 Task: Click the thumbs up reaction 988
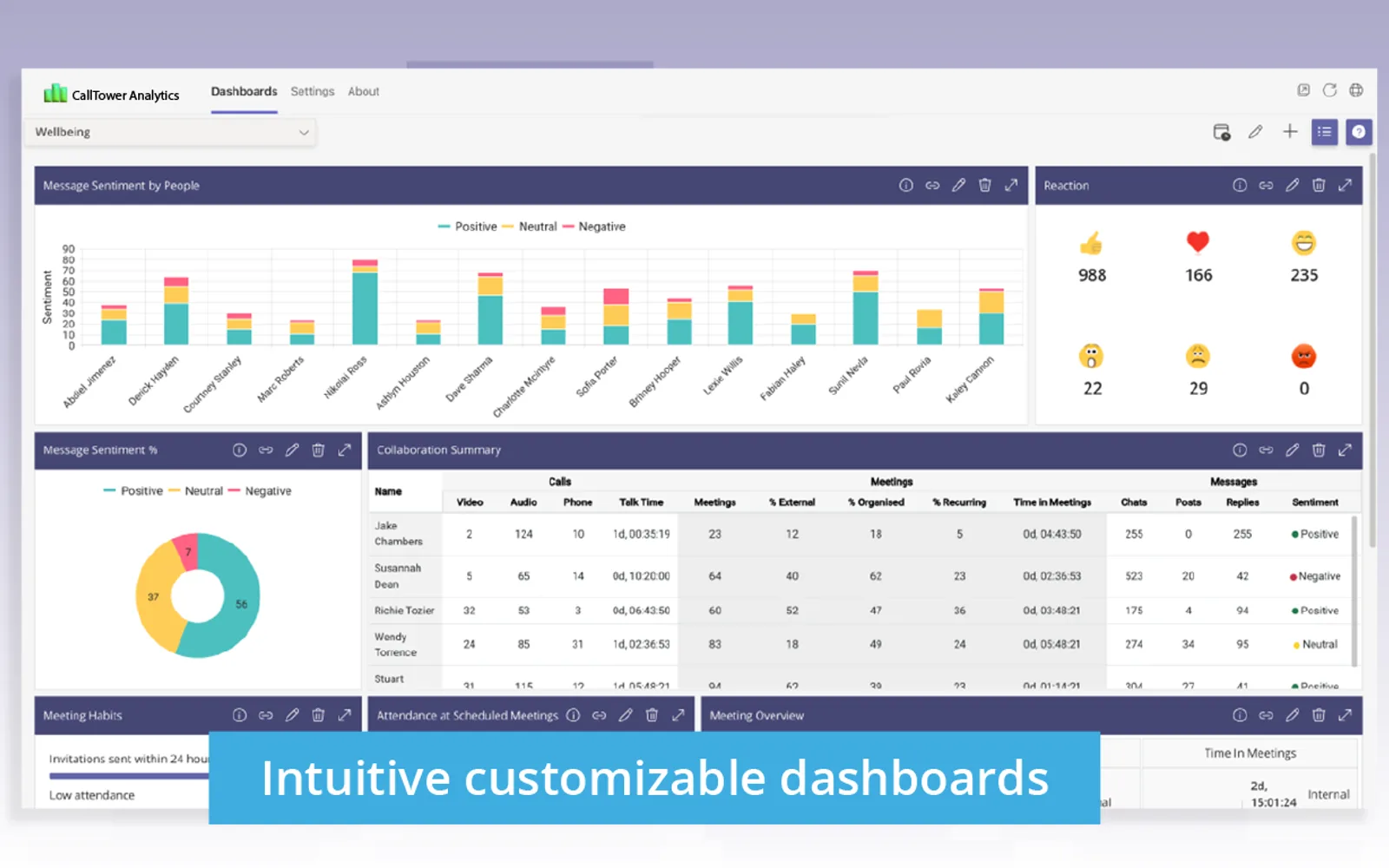1092,258
